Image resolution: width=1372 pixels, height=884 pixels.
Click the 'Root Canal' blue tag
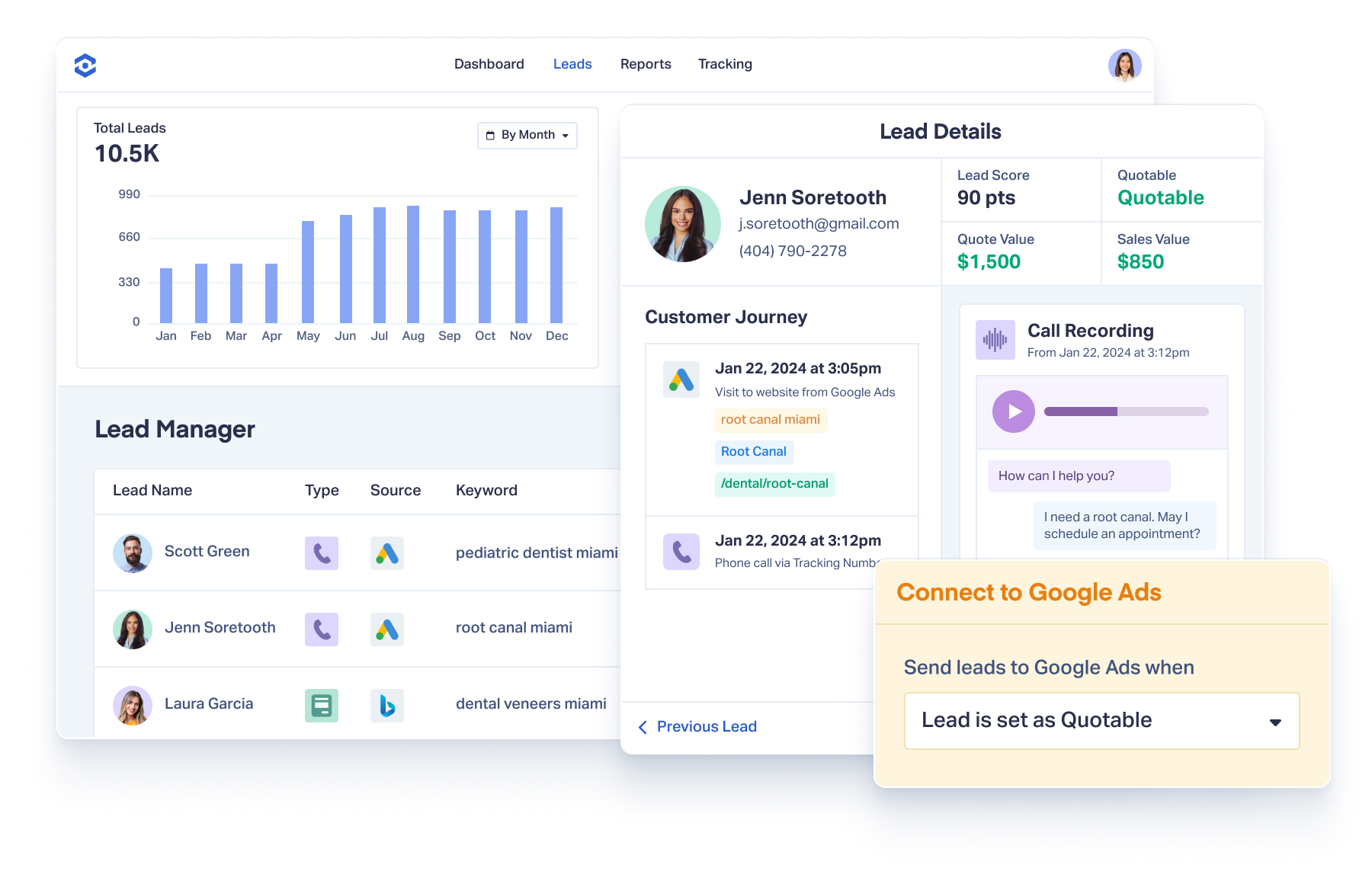(754, 452)
